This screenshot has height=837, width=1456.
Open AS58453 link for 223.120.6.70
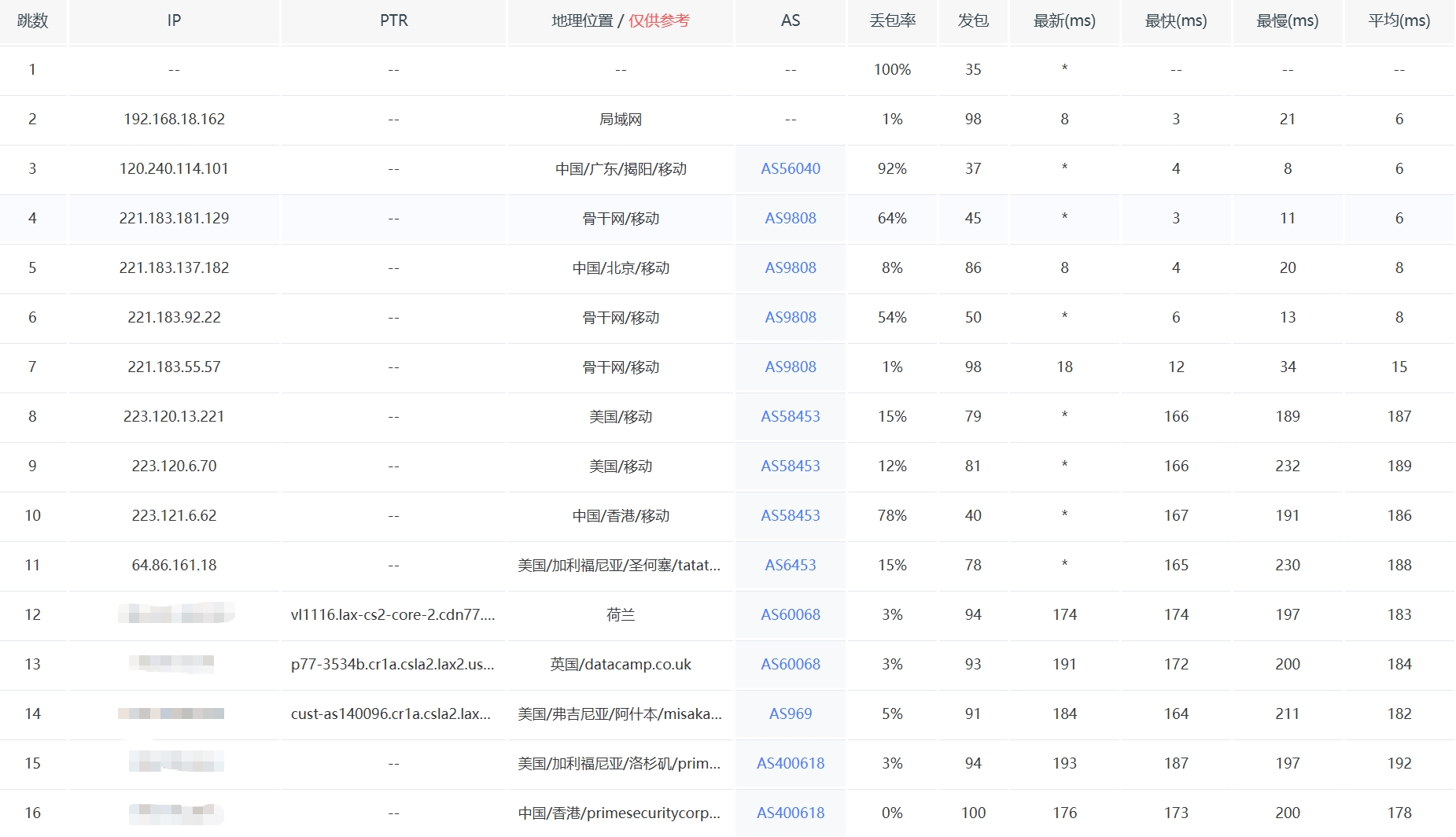[x=790, y=466]
